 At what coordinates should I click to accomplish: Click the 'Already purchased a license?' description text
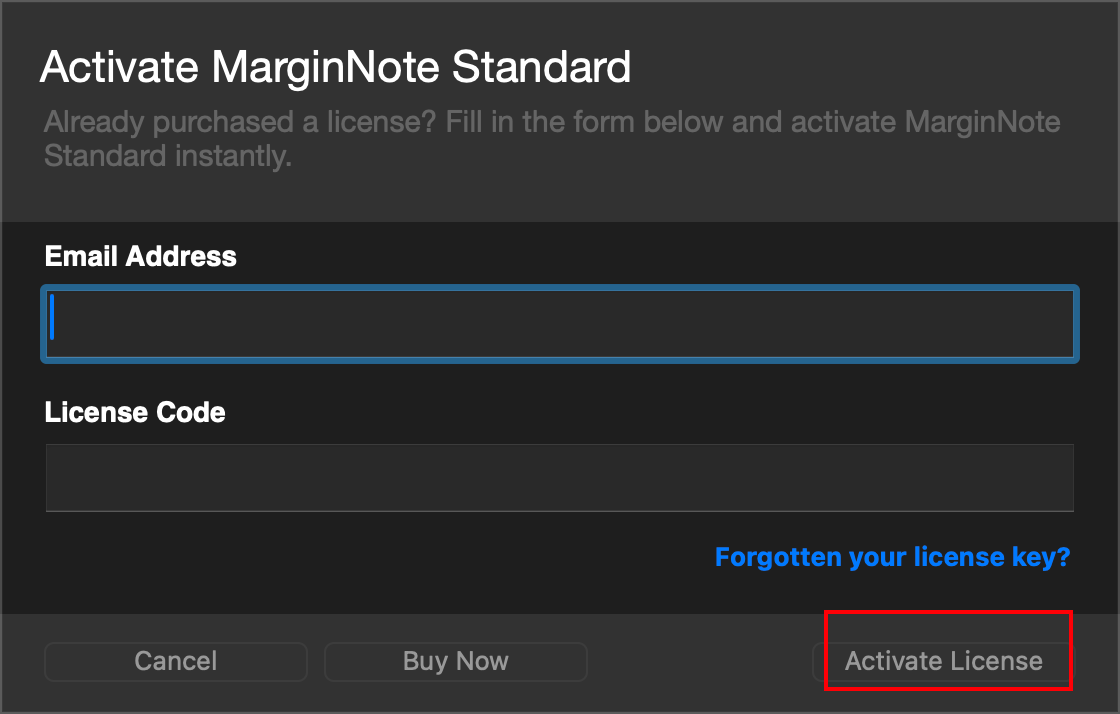coord(240,124)
